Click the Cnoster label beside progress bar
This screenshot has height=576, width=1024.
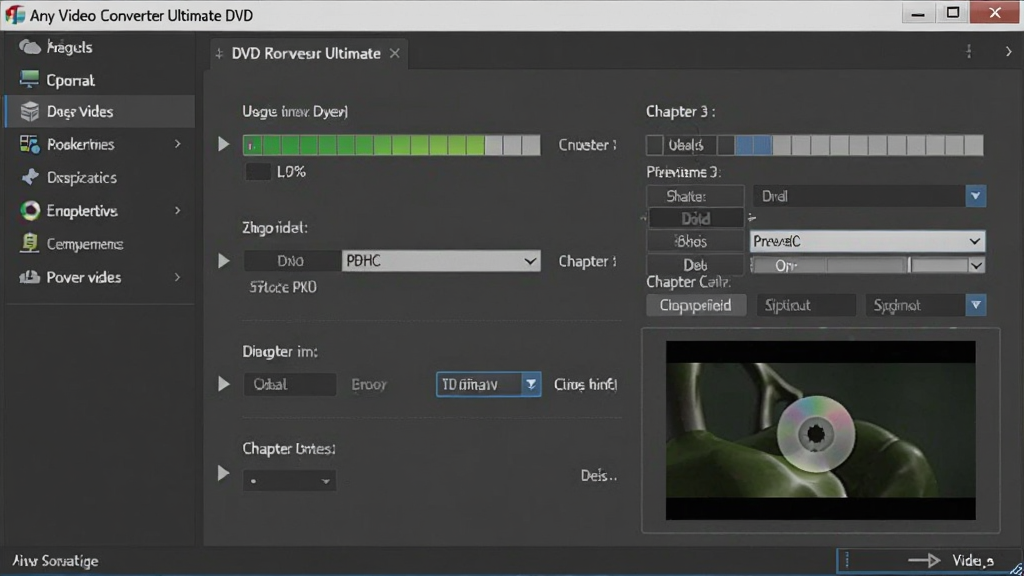click(x=587, y=145)
